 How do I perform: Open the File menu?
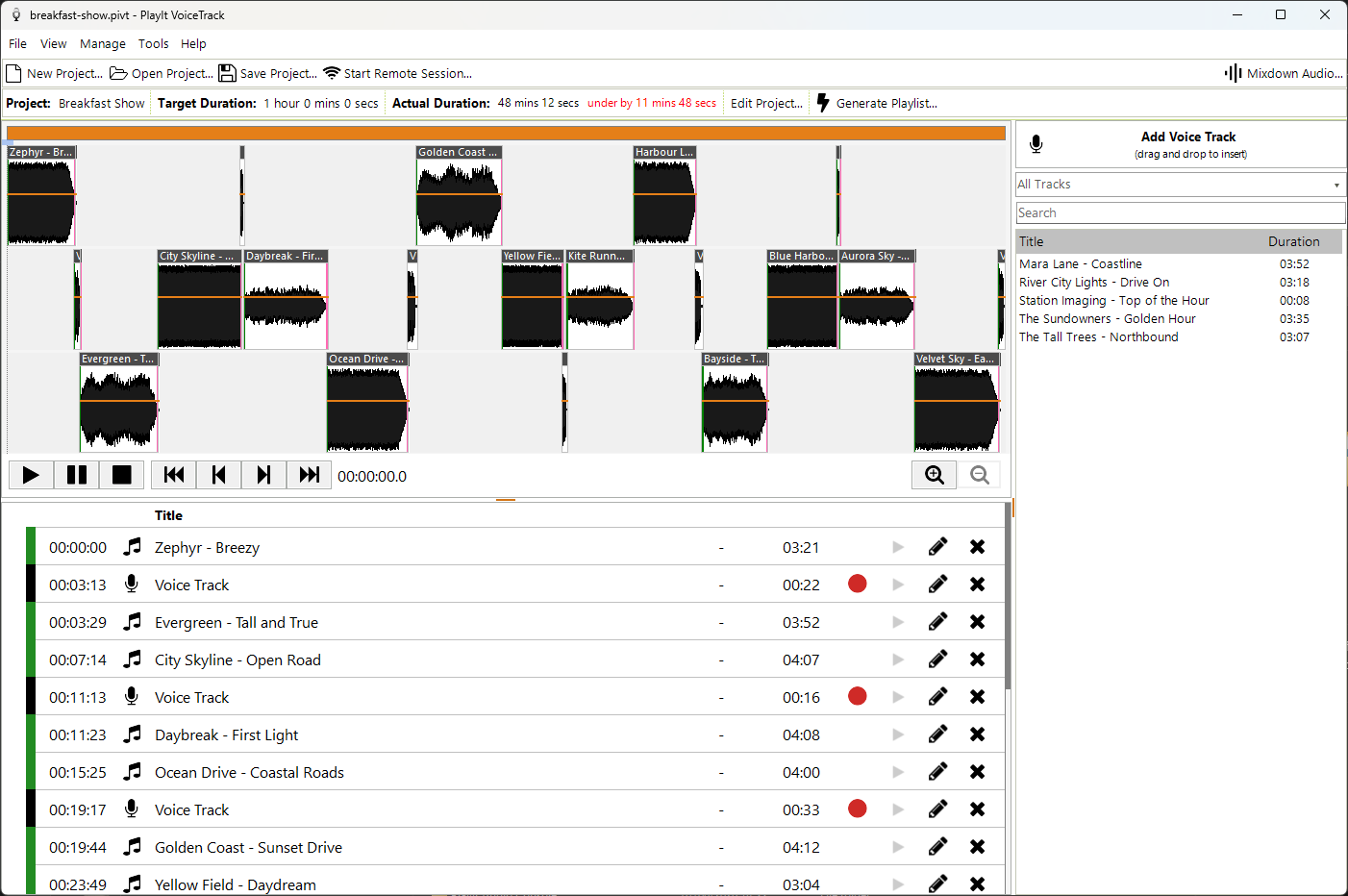[17, 43]
